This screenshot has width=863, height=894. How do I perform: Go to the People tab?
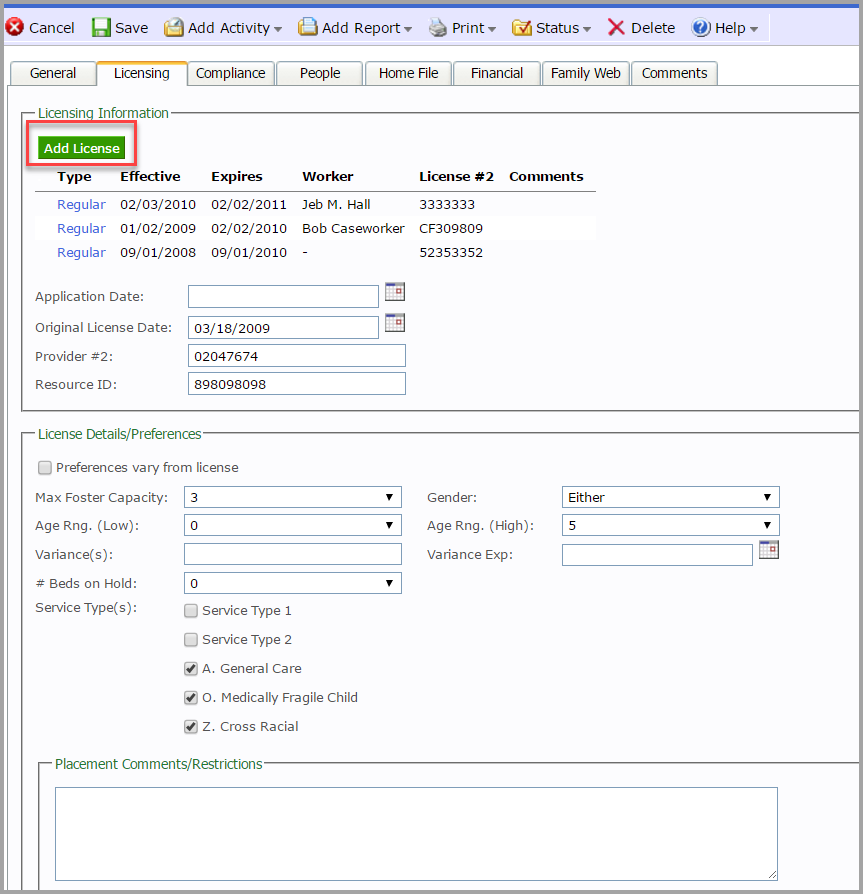320,74
